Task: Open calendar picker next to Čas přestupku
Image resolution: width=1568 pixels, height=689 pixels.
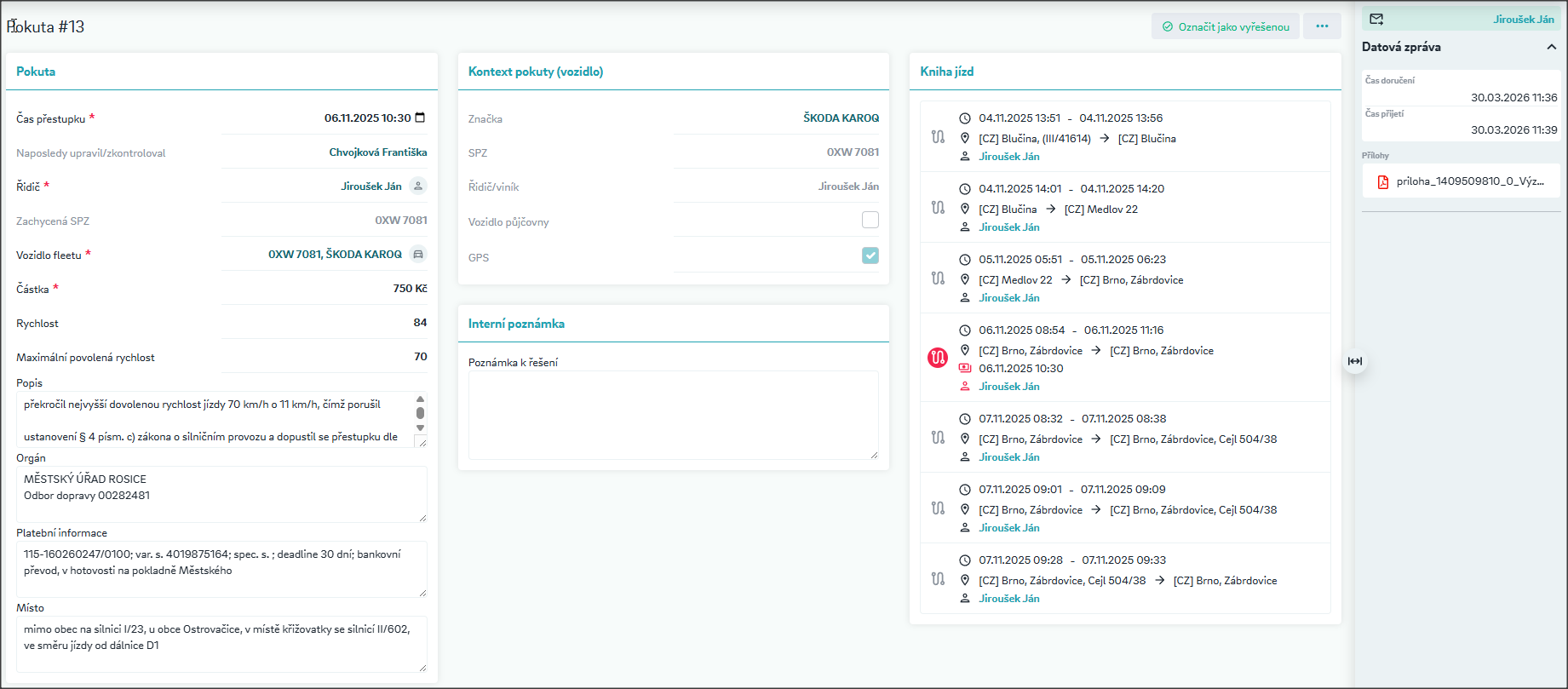Action: click(420, 118)
